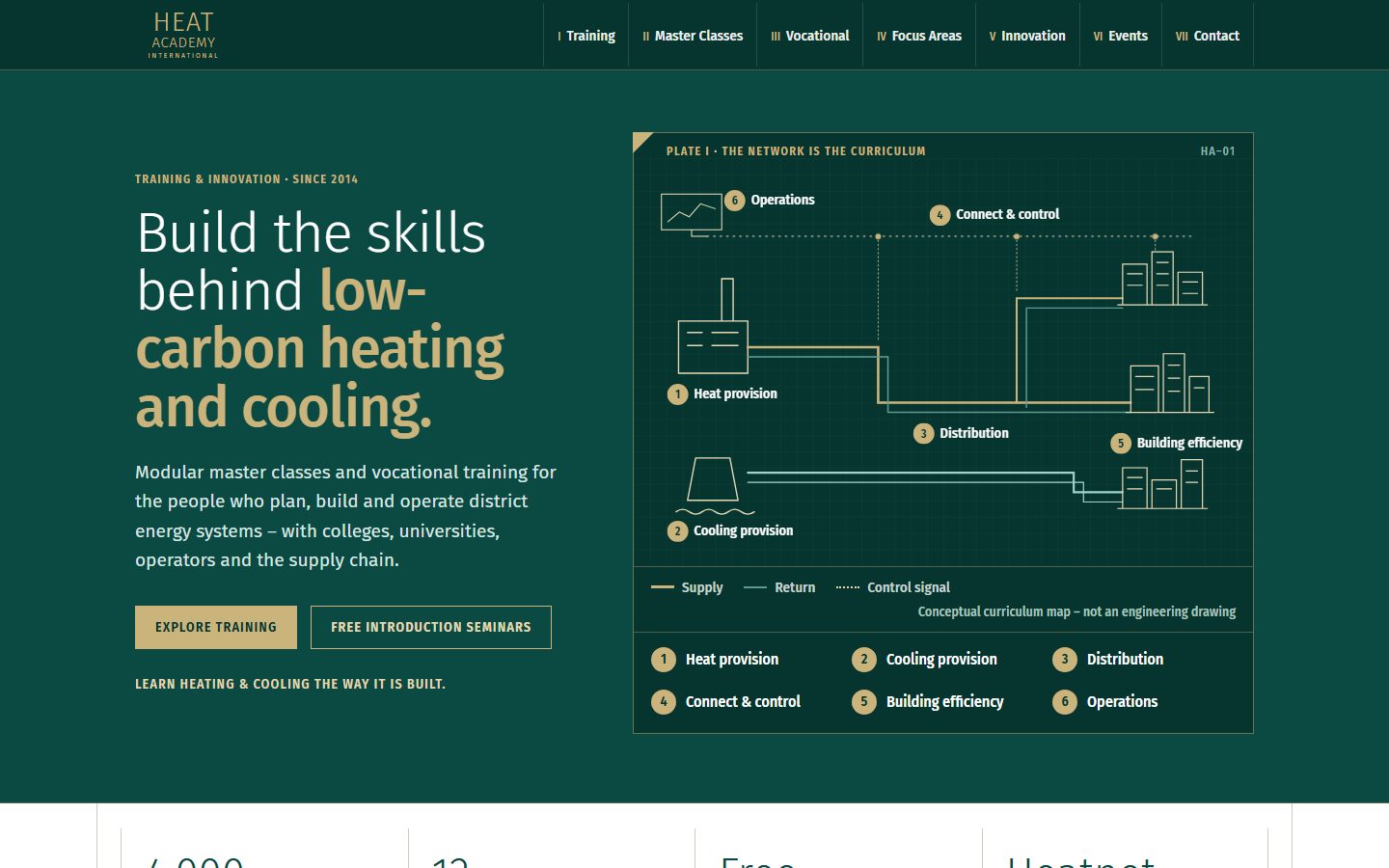The image size is (1389, 868).
Task: Click Free Introduction Seminars button
Action: 431,627
